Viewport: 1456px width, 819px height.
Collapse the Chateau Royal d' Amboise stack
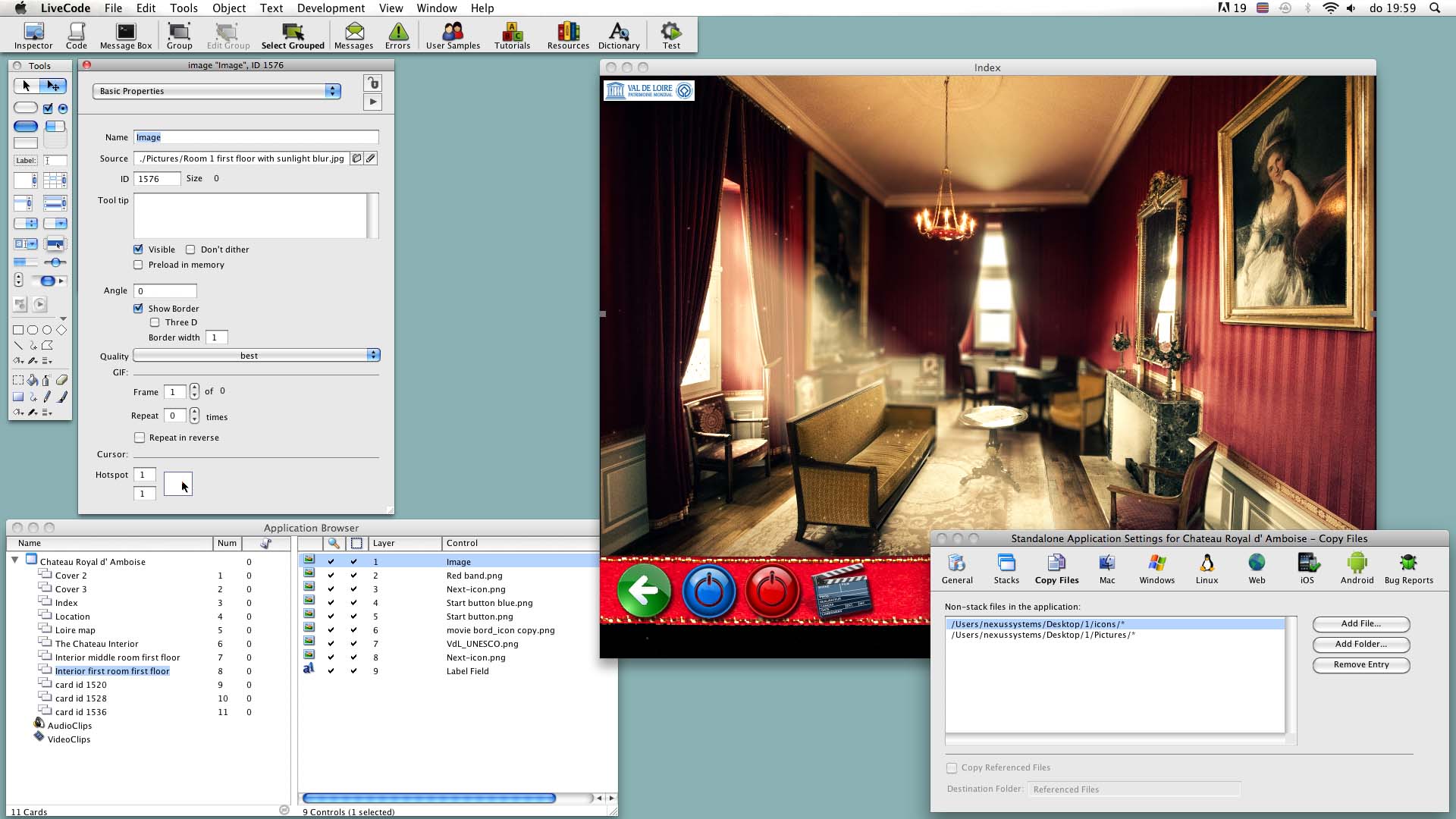pyautogui.click(x=14, y=560)
